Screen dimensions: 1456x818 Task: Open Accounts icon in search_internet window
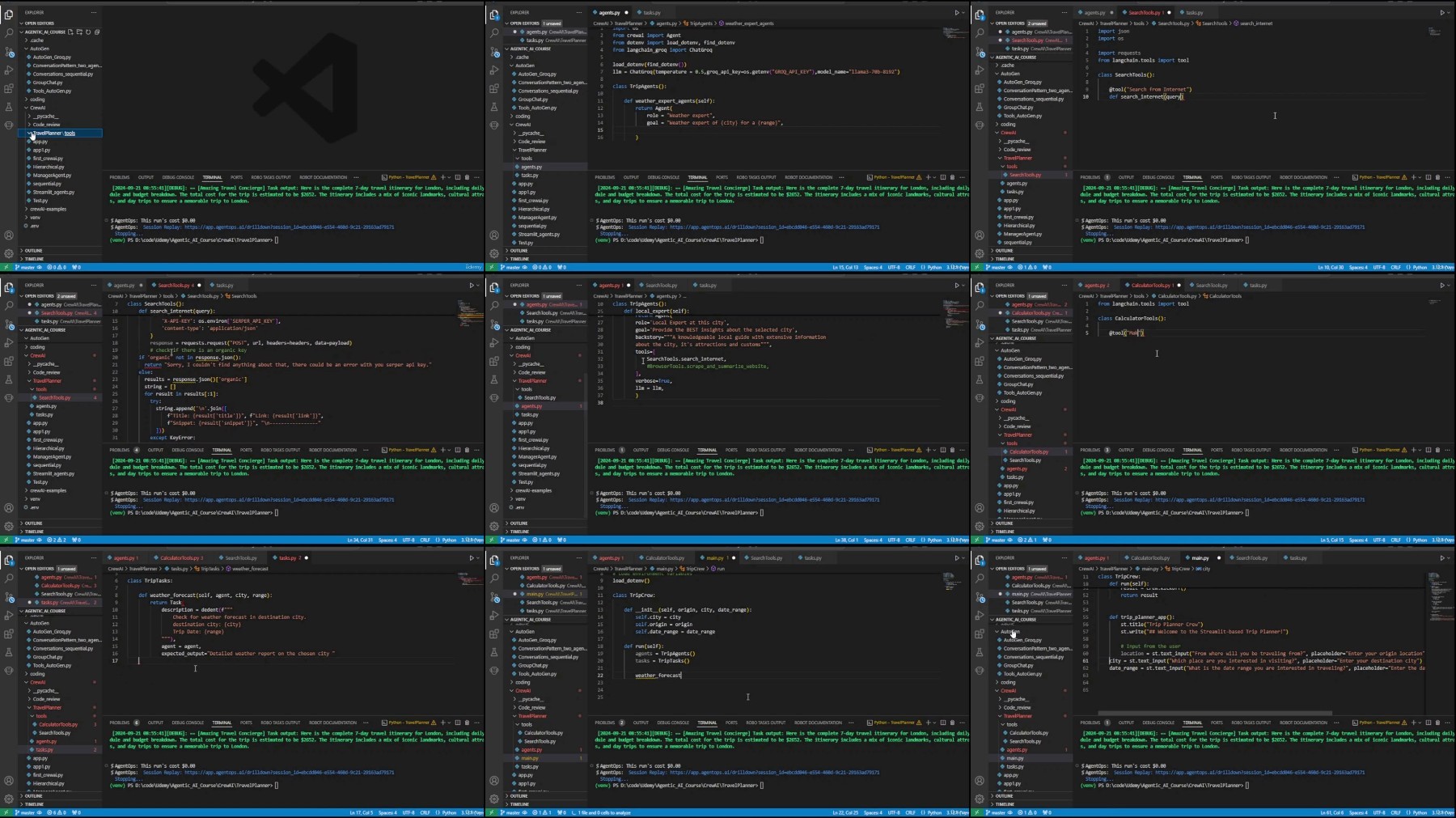(x=980, y=235)
